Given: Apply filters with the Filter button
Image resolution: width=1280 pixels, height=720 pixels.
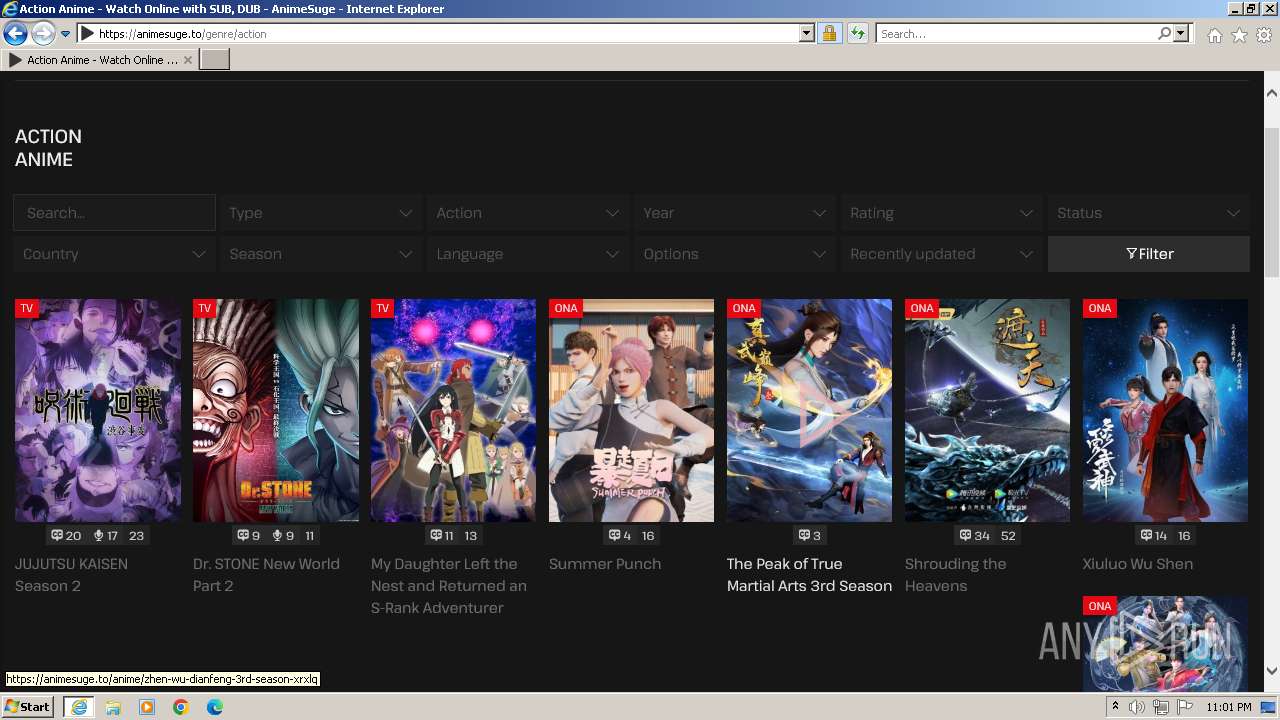Looking at the screenshot, I should 1149,254.
